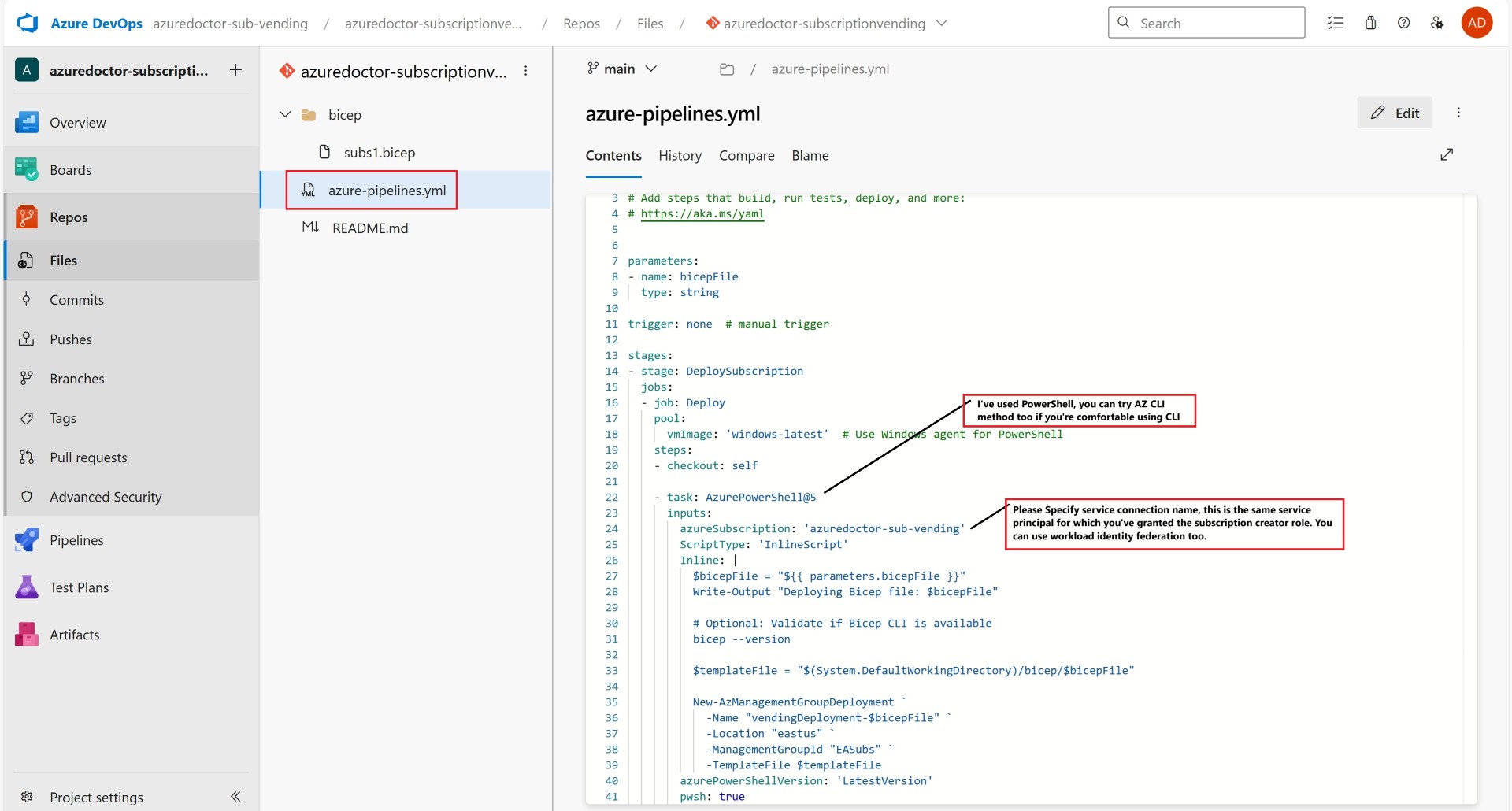Screen dimensions: 1512x811
Task: Open the https://aka.ms/yaml link
Action: pyautogui.click(x=702, y=213)
